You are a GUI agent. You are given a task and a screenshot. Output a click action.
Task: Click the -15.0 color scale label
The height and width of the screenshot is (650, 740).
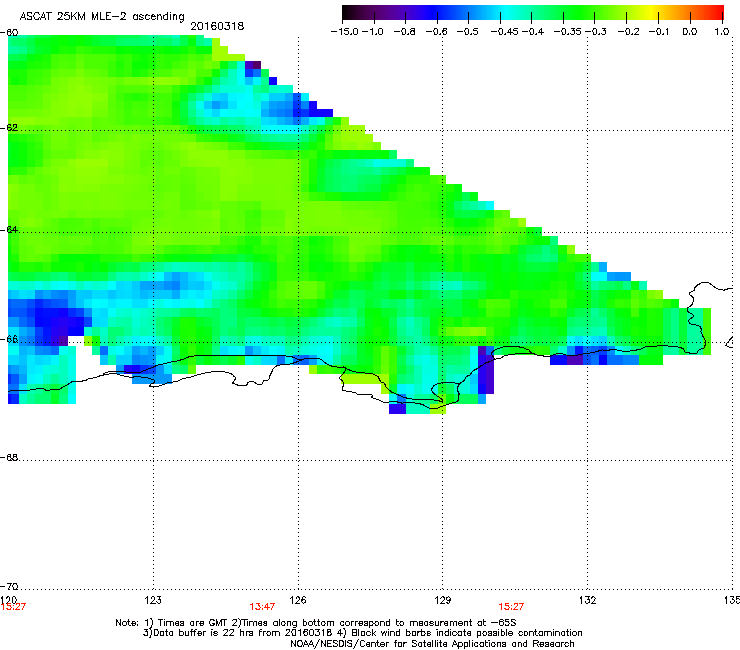pyautogui.click(x=345, y=32)
